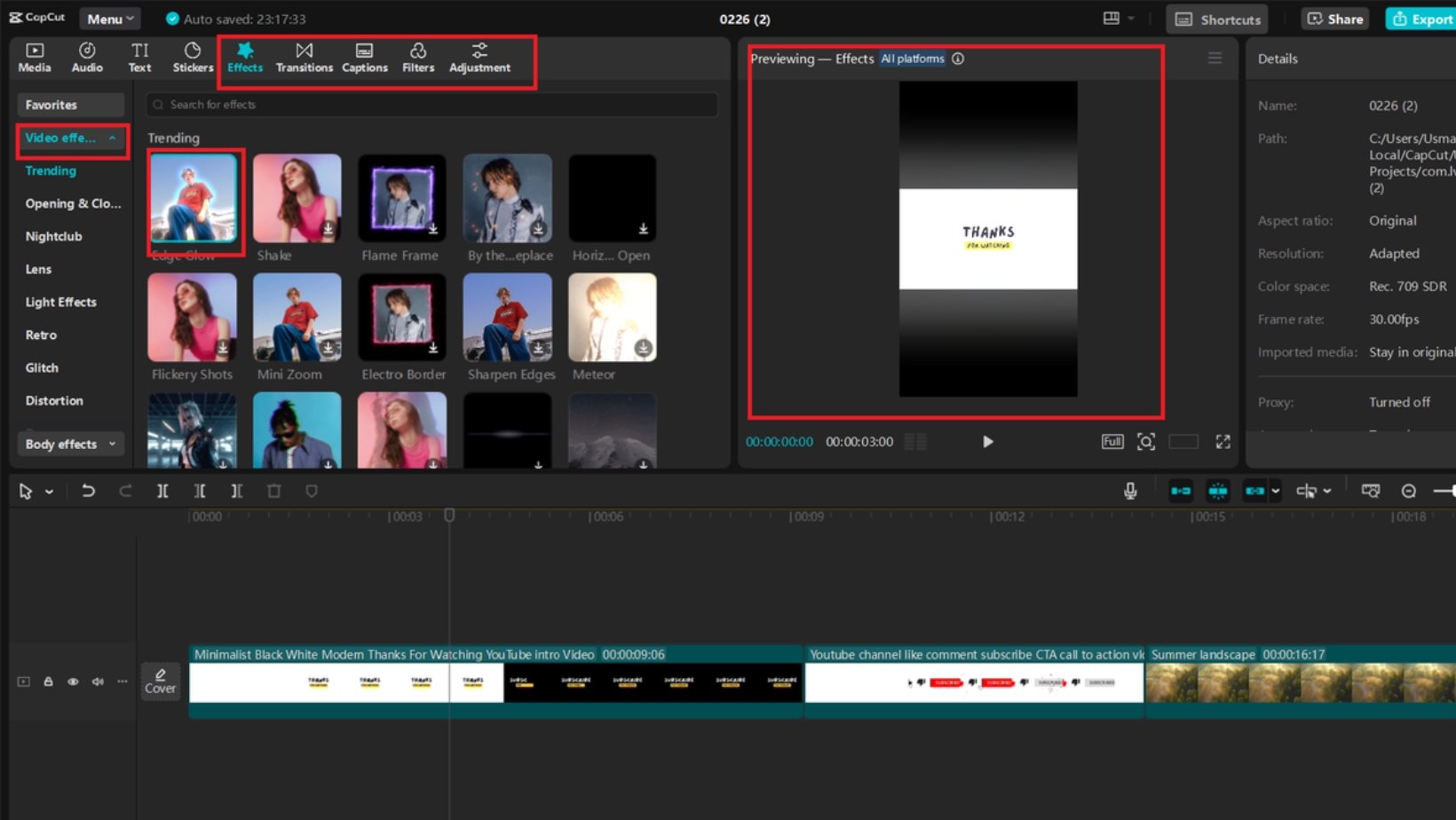Select the Lens effects category
Screen dimensions: 1456x820
pyautogui.click(x=38, y=269)
